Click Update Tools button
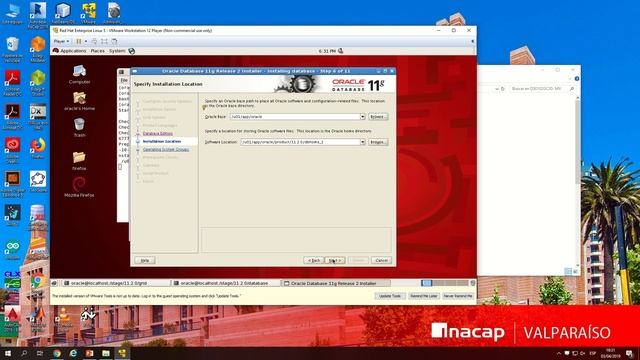640x360 pixels. pyautogui.click(x=390, y=296)
